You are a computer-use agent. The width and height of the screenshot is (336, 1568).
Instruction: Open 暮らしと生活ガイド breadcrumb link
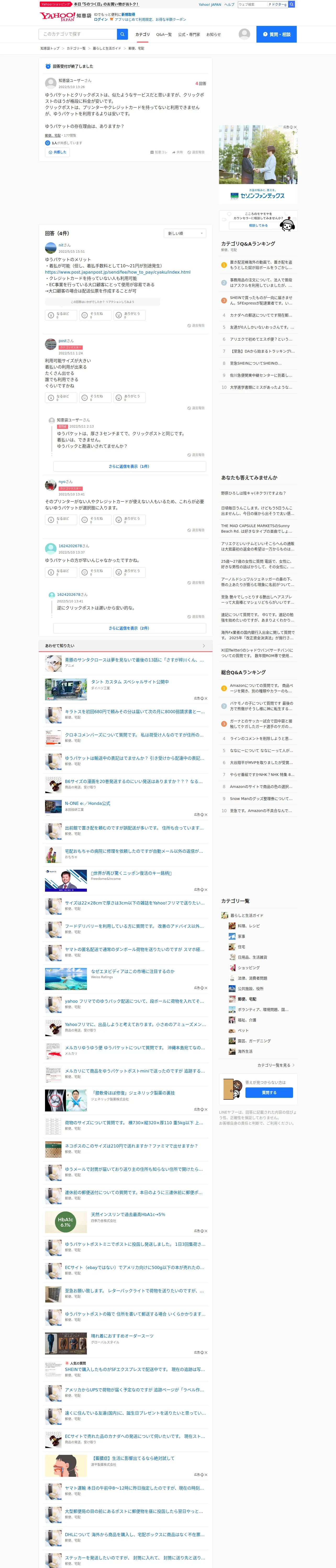pyautogui.click(x=107, y=48)
